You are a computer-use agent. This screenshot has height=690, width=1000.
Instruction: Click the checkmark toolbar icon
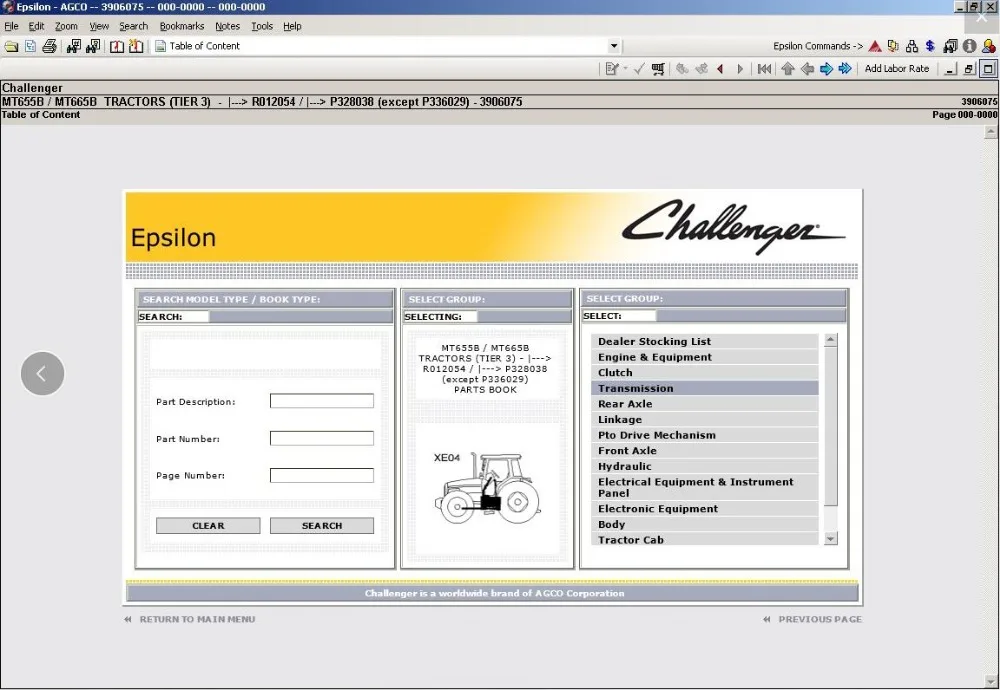tap(639, 68)
